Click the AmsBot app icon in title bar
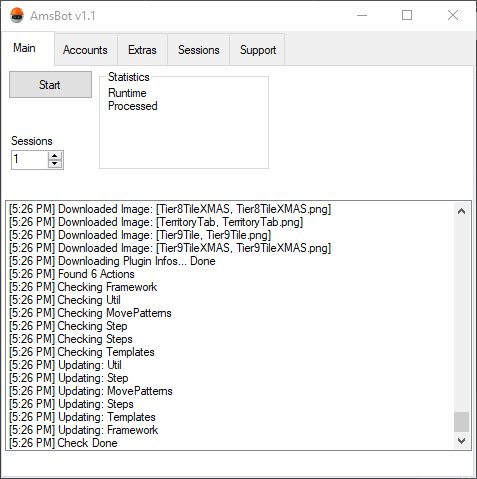The height and width of the screenshot is (479, 477). click(17, 15)
